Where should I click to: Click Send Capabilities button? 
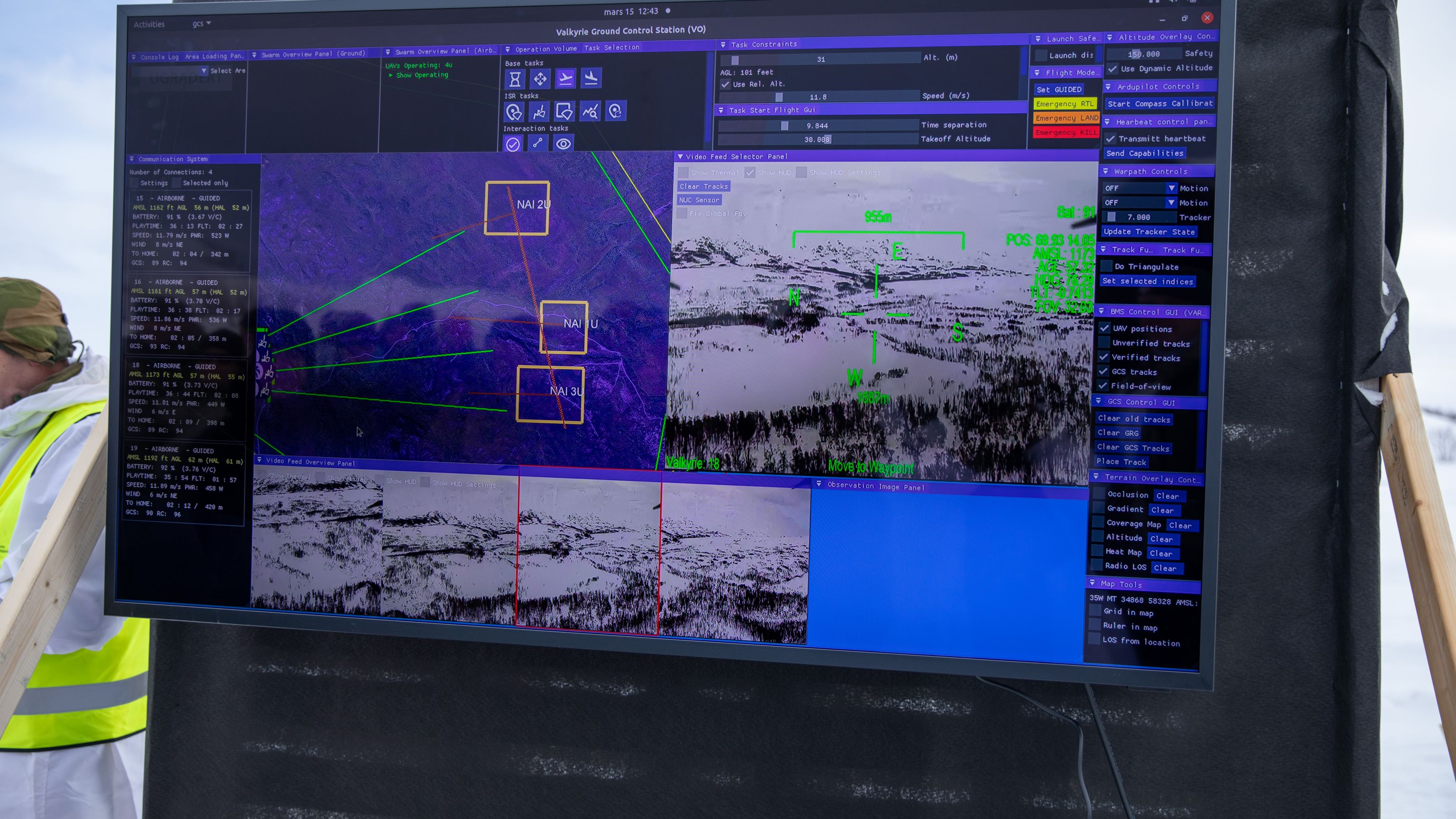click(1145, 153)
